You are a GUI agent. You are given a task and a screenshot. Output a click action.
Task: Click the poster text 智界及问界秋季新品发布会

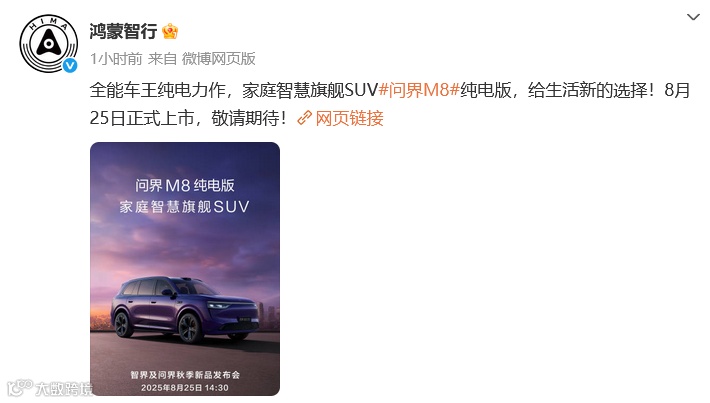click(185, 375)
